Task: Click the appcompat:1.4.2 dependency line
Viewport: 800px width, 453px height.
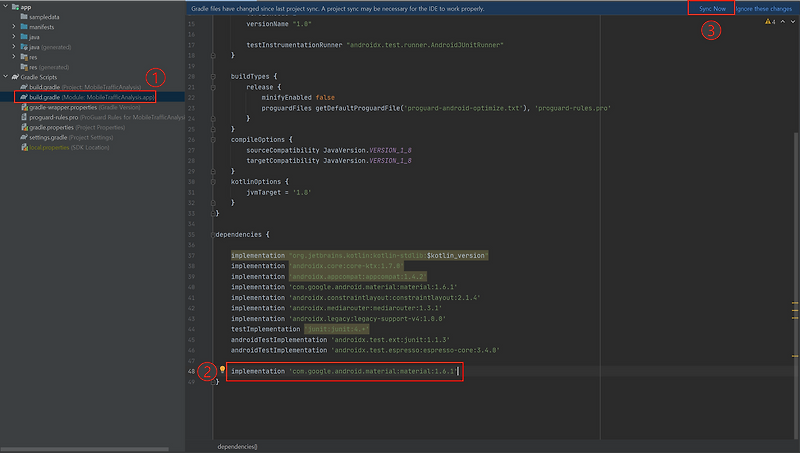Action: [x=329, y=276]
